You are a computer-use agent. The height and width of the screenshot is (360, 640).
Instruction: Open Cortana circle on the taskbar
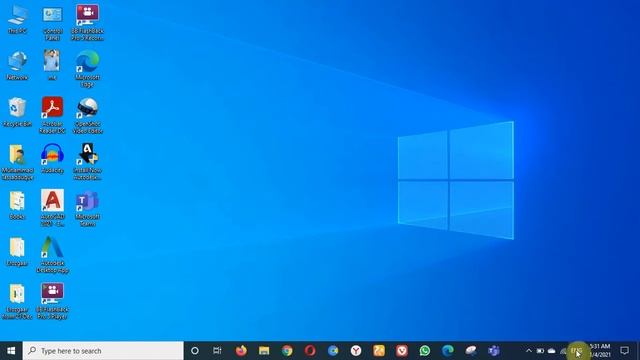point(195,351)
